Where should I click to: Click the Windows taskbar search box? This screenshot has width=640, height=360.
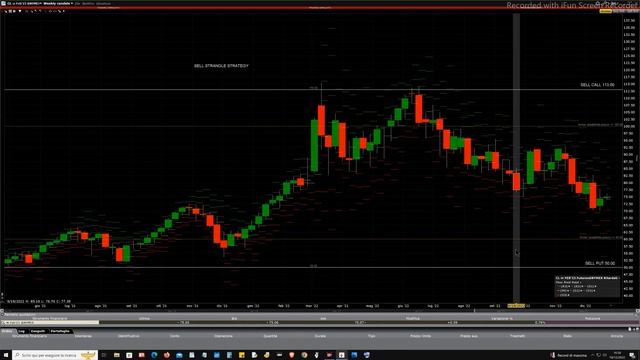point(55,355)
